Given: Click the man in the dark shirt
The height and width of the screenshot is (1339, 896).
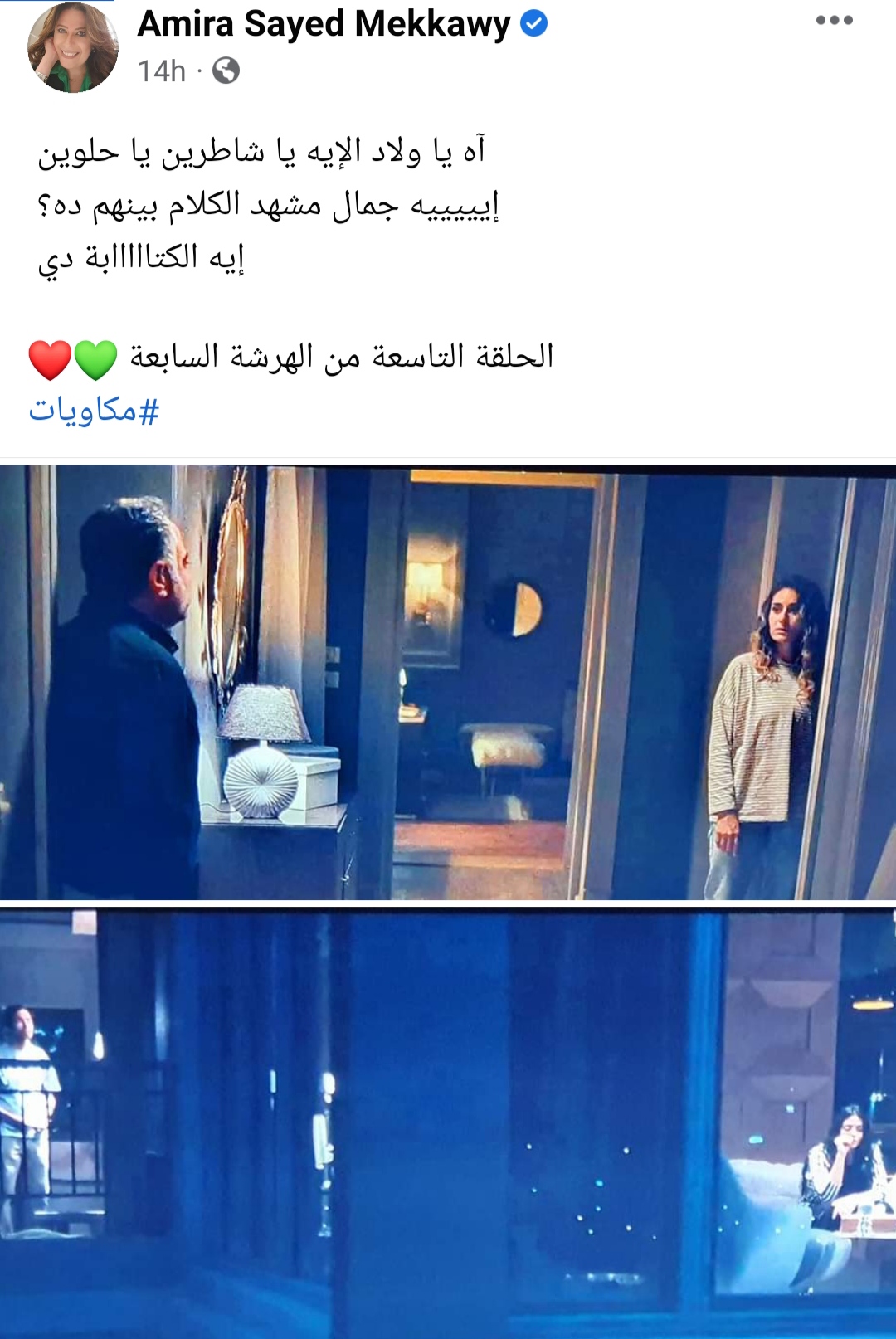Looking at the screenshot, I should coord(124,697).
